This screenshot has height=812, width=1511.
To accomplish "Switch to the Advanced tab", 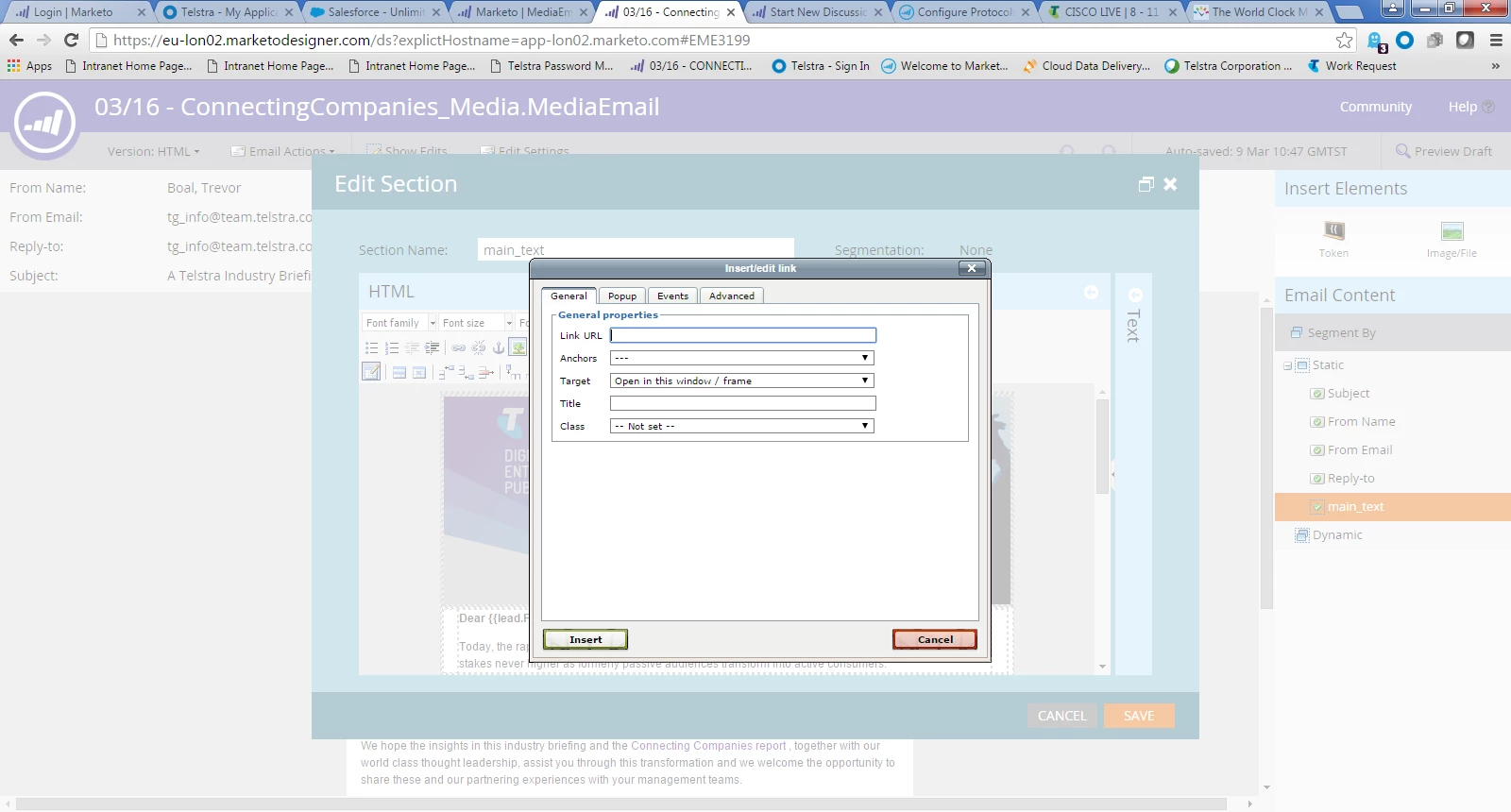I will point(732,296).
